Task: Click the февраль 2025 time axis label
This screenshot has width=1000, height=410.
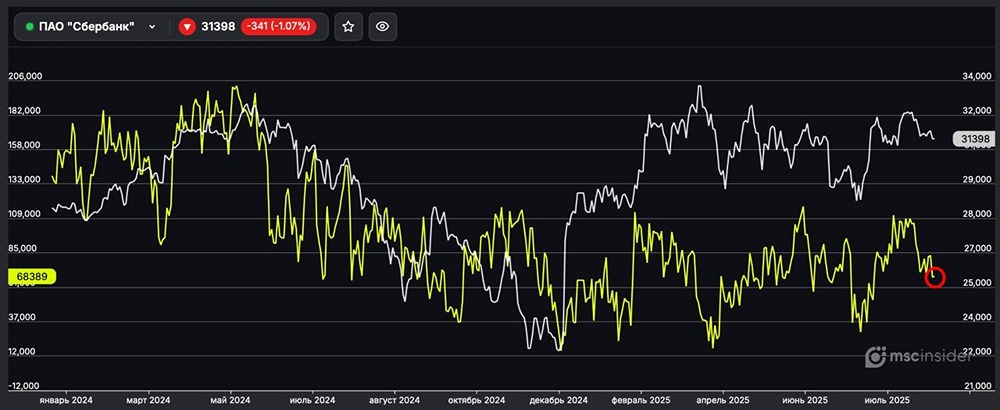Action: (x=641, y=400)
